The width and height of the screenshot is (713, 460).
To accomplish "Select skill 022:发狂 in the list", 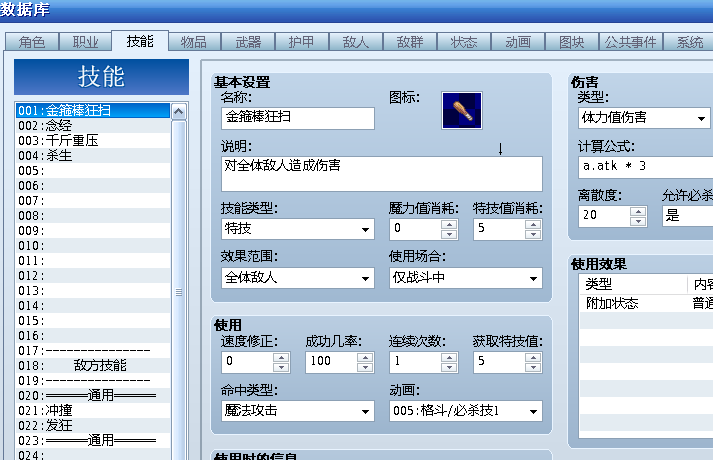I will click(x=93, y=425).
